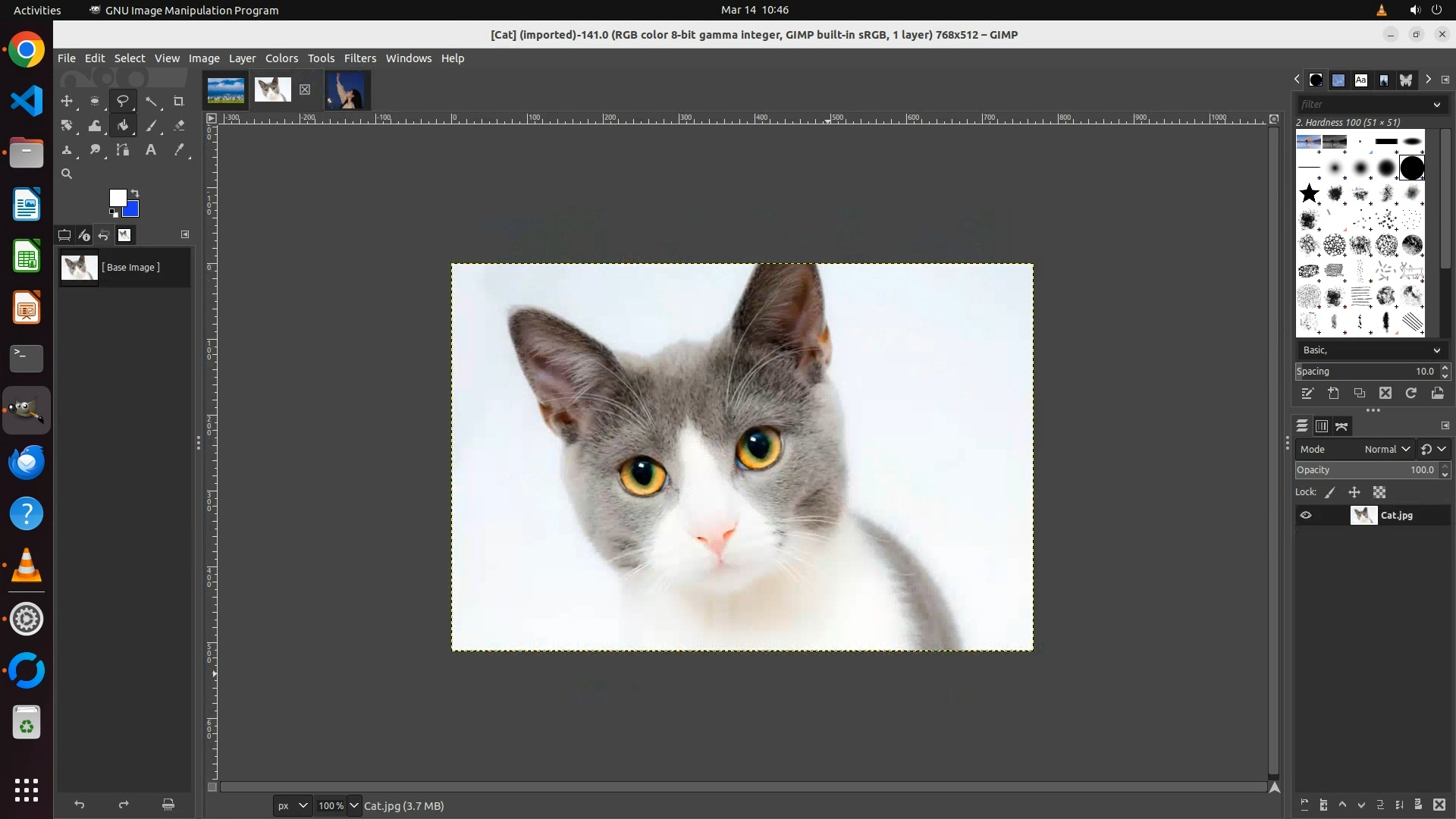Refresh brushes with the reload icon
This screenshot has height=819, width=1456.
pyautogui.click(x=1411, y=393)
